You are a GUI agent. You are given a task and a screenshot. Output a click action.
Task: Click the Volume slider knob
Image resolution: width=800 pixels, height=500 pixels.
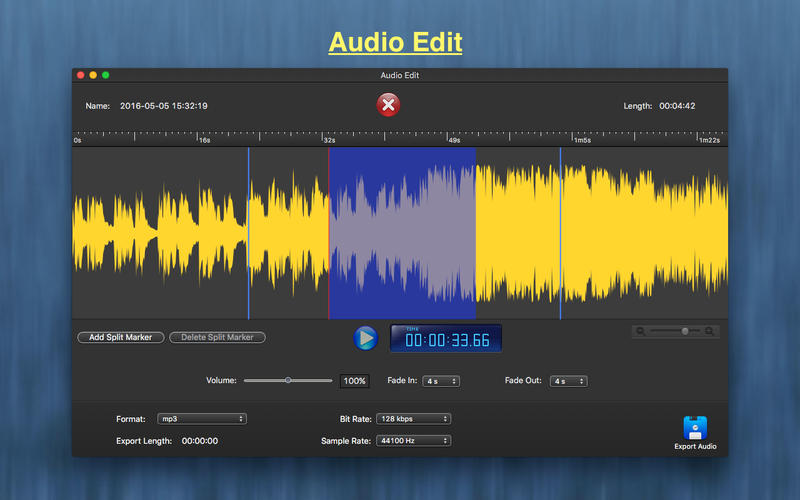288,380
